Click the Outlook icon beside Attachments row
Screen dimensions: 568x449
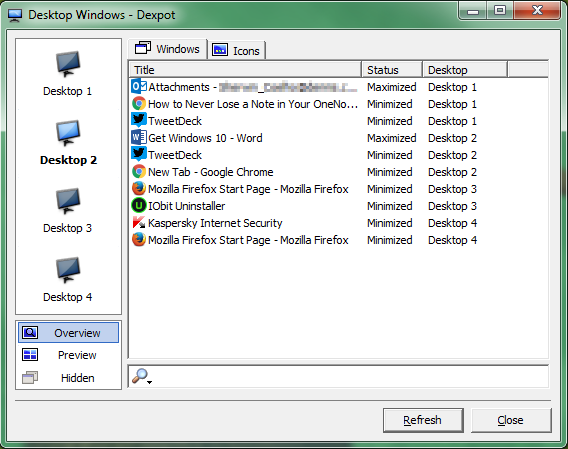click(139, 87)
